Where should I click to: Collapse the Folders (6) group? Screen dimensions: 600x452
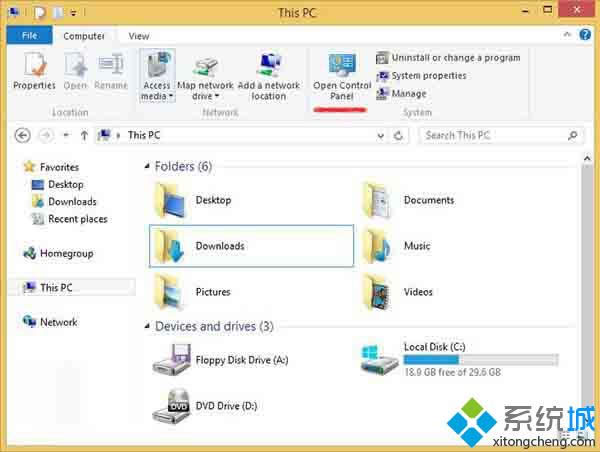pyautogui.click(x=147, y=166)
